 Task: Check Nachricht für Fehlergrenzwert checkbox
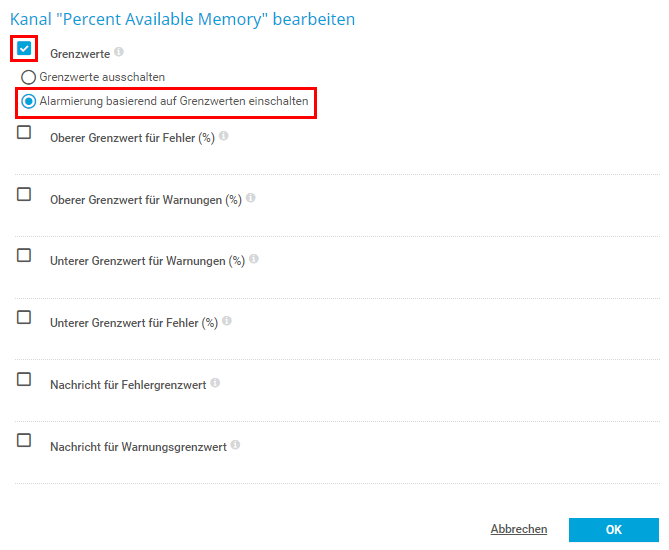click(24, 379)
